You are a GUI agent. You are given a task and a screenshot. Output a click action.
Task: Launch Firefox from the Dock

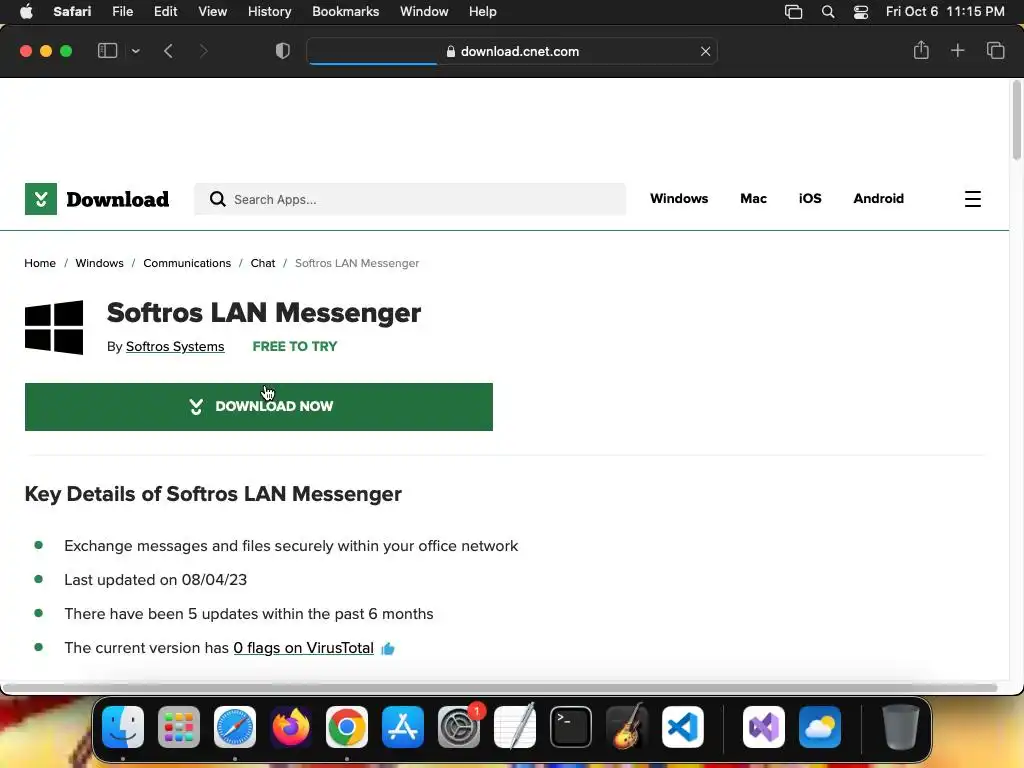[291, 727]
